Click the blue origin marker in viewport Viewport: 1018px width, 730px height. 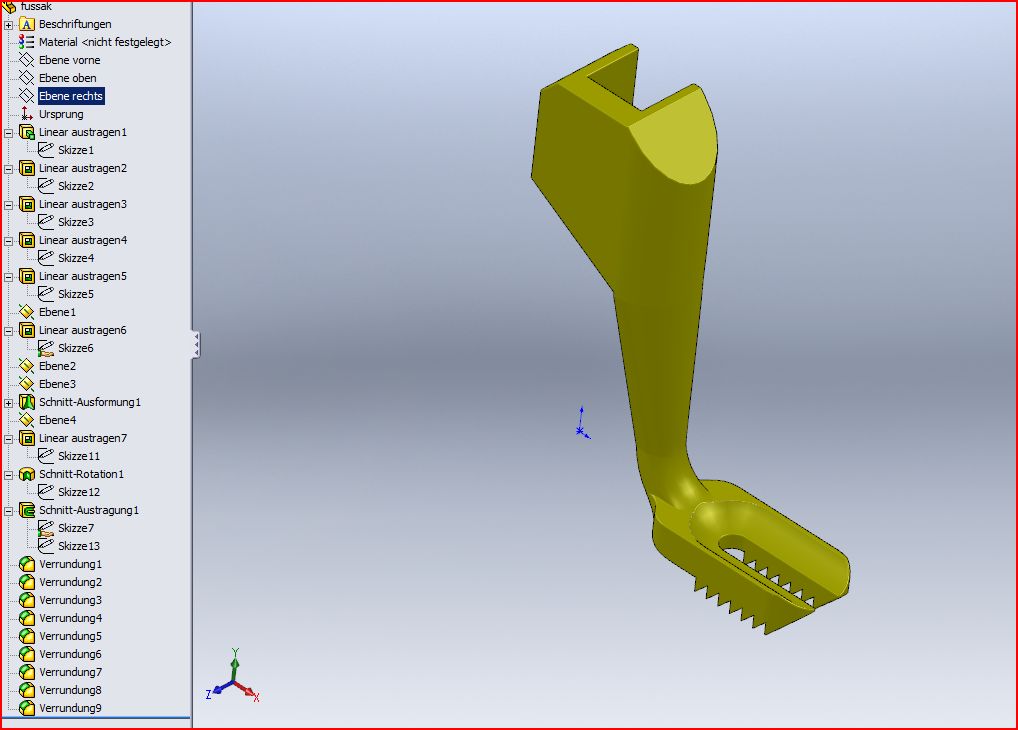click(582, 423)
